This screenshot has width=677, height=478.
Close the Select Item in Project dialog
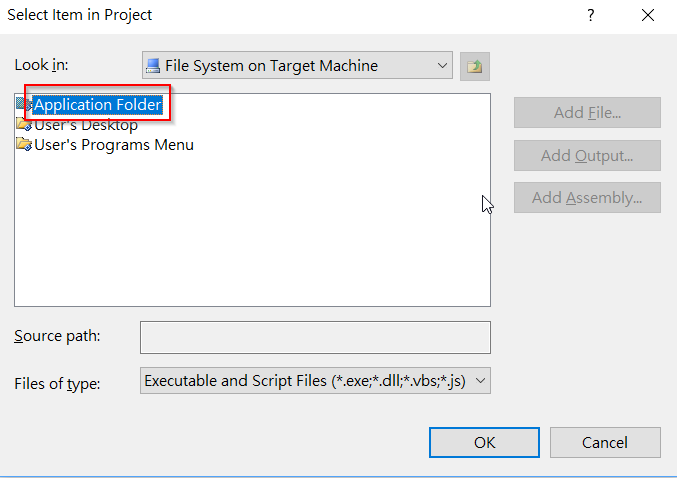[x=648, y=16]
